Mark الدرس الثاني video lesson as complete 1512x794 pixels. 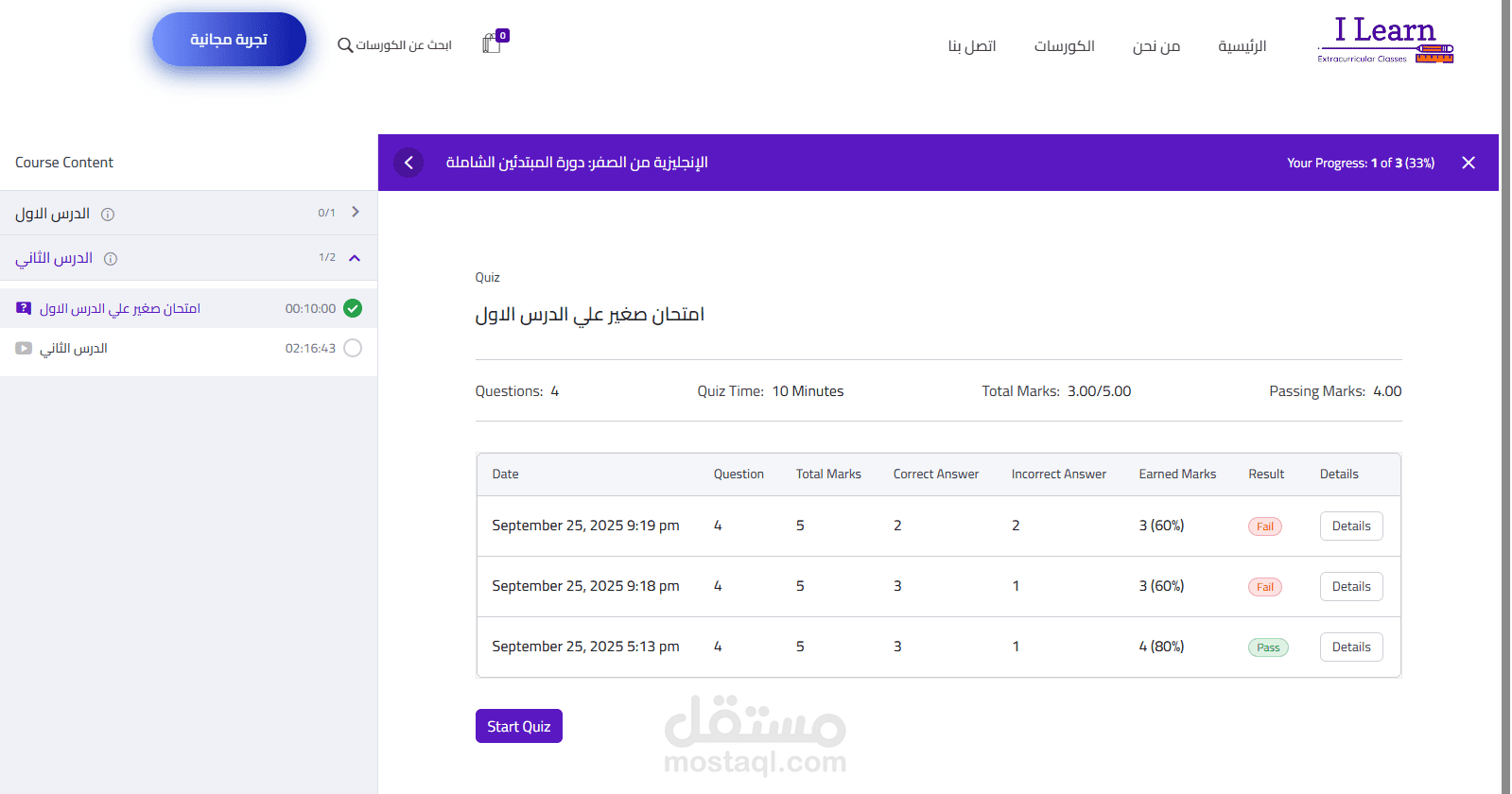[x=353, y=348]
